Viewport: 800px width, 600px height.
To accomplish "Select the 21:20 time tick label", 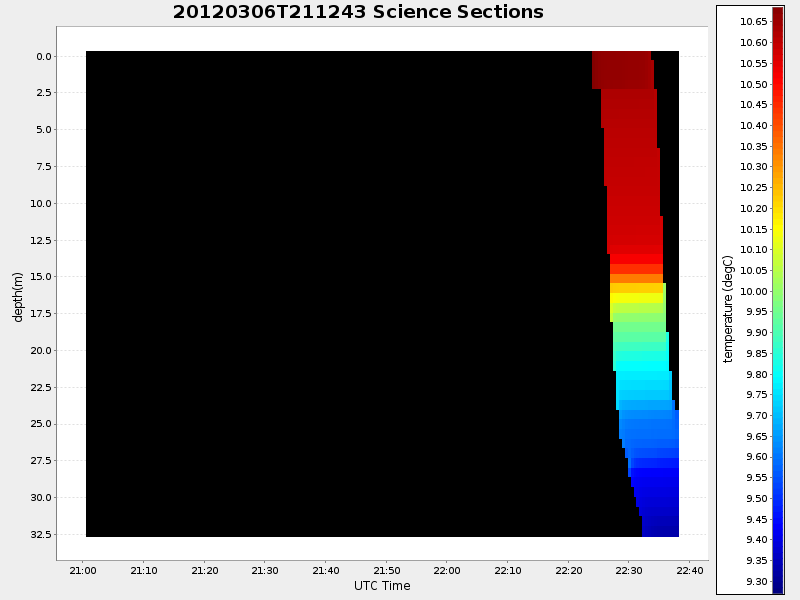I will point(205,570).
